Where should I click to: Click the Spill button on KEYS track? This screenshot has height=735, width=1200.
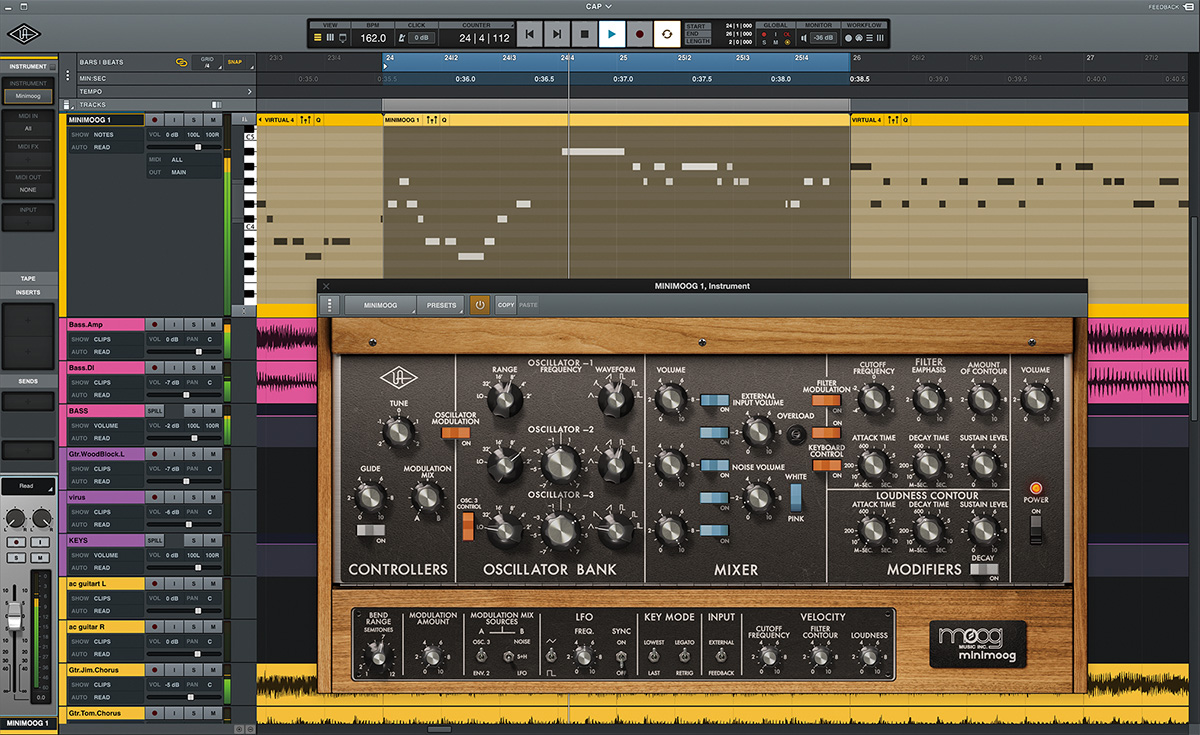(x=155, y=540)
